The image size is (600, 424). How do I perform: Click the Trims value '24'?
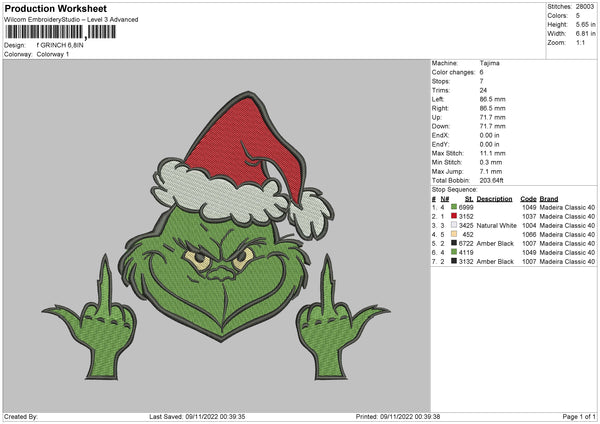483,90
